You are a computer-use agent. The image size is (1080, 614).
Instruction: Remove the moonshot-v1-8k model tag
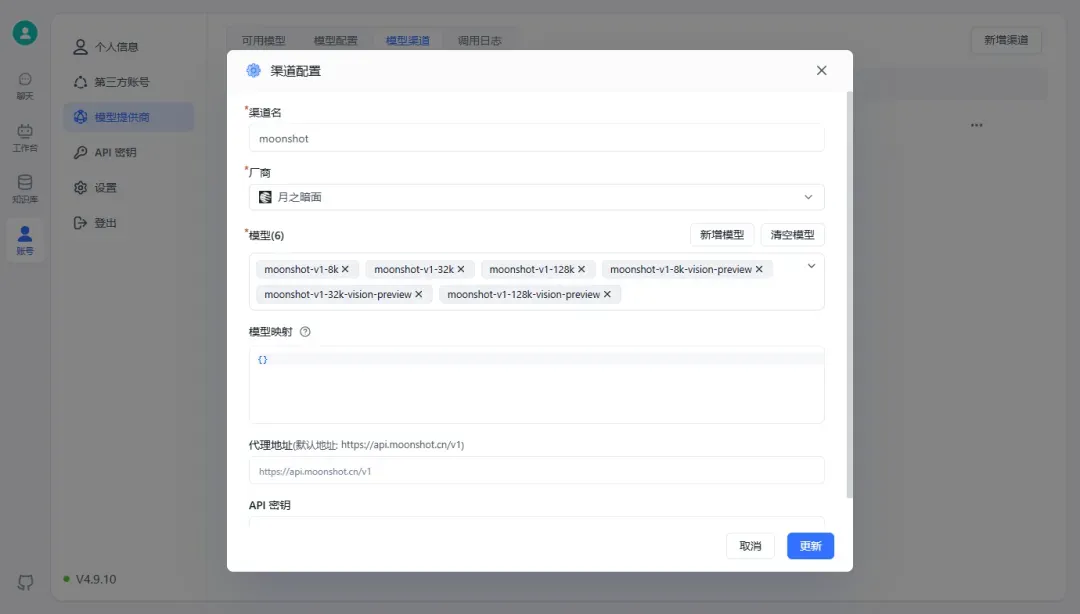345,269
